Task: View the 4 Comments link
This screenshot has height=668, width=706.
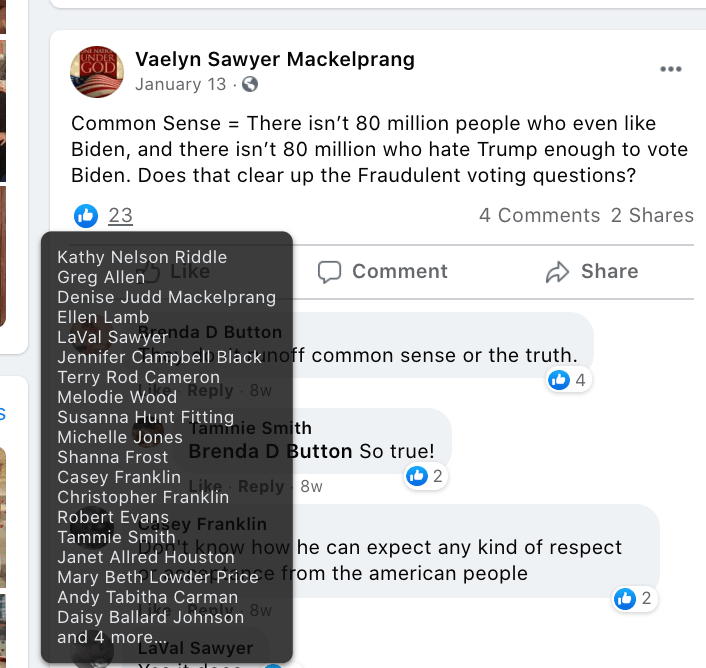Action: coord(539,215)
